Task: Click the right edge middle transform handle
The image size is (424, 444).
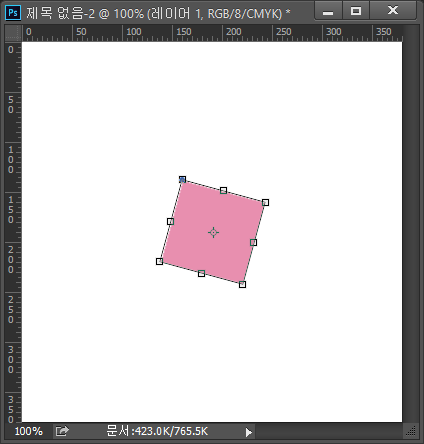Action: click(253, 242)
